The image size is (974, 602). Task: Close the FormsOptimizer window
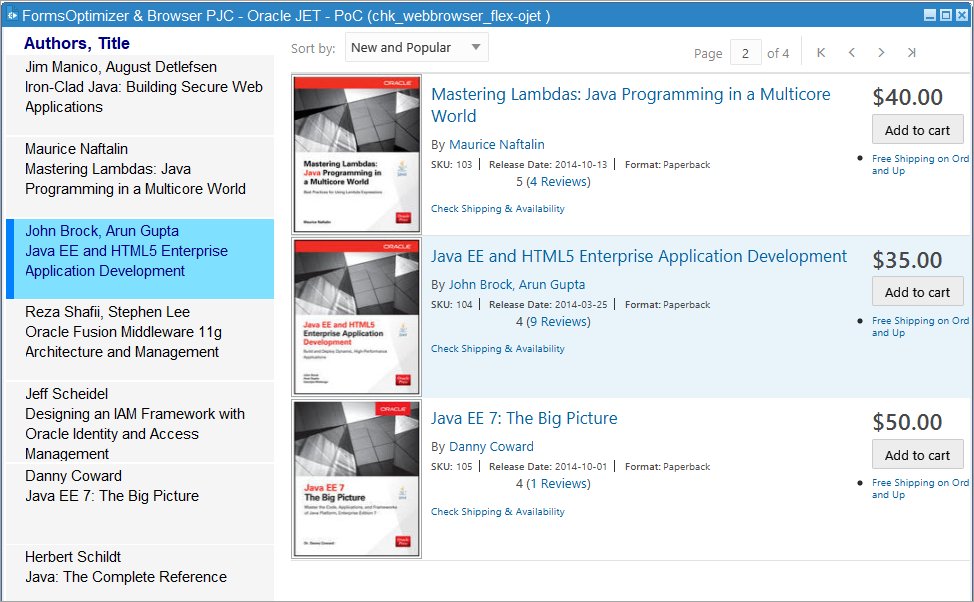click(961, 16)
